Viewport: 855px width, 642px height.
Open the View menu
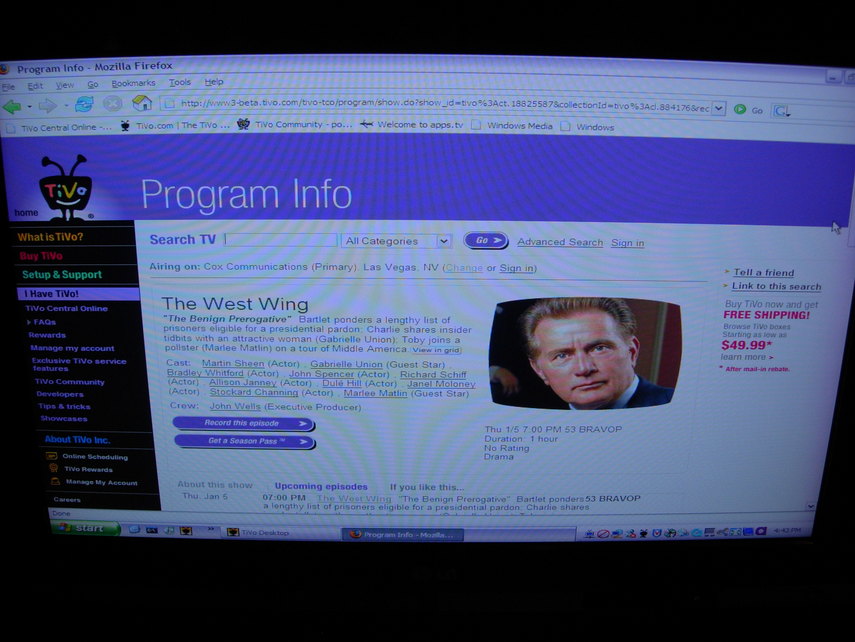pos(64,85)
